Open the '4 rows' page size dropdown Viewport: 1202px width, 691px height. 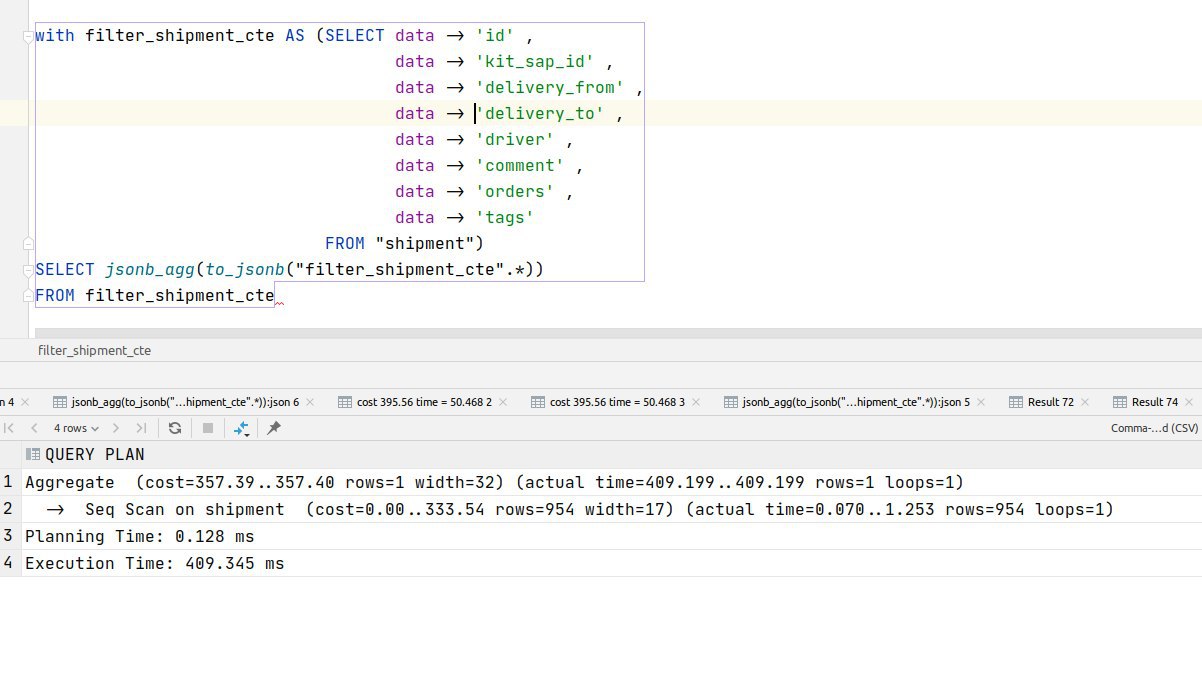(x=76, y=428)
